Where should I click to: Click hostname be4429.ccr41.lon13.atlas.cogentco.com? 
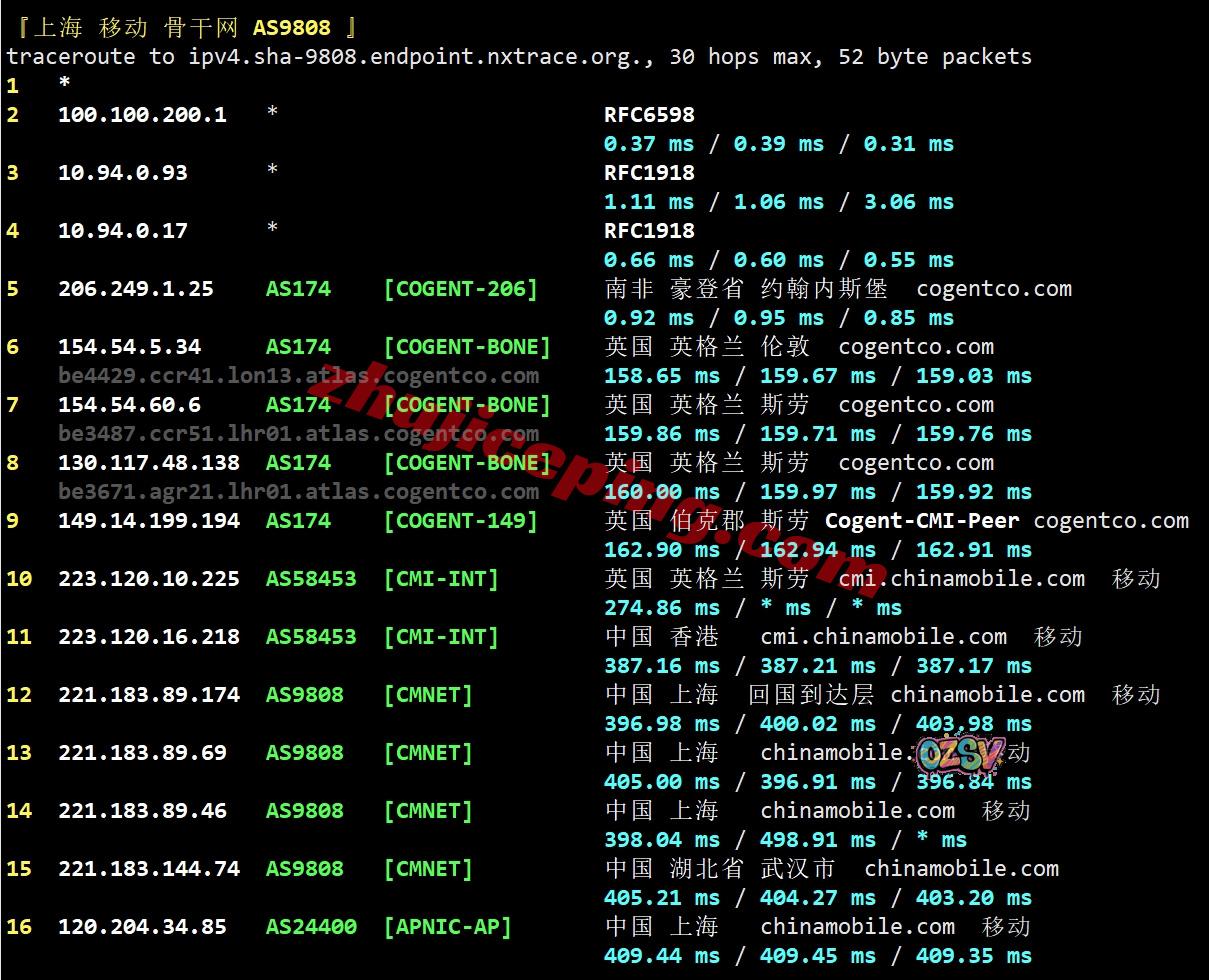click(x=298, y=376)
